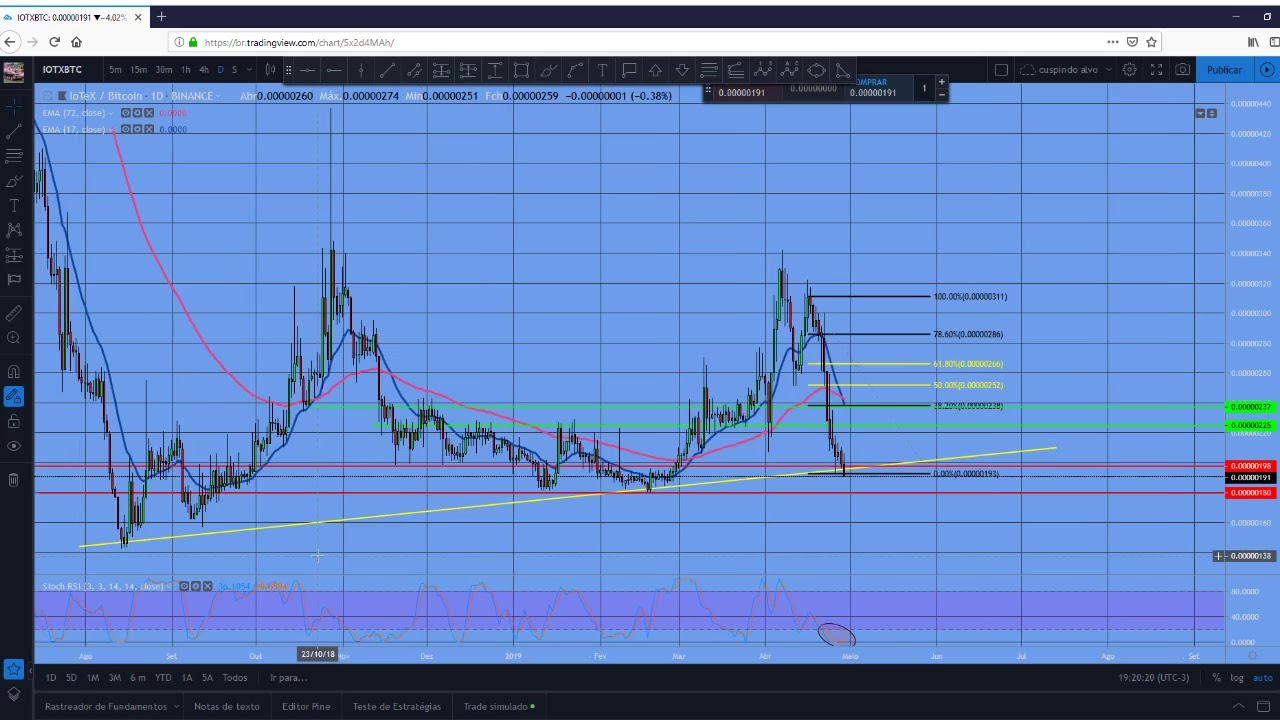Open Trade simulado tab

tap(499, 706)
